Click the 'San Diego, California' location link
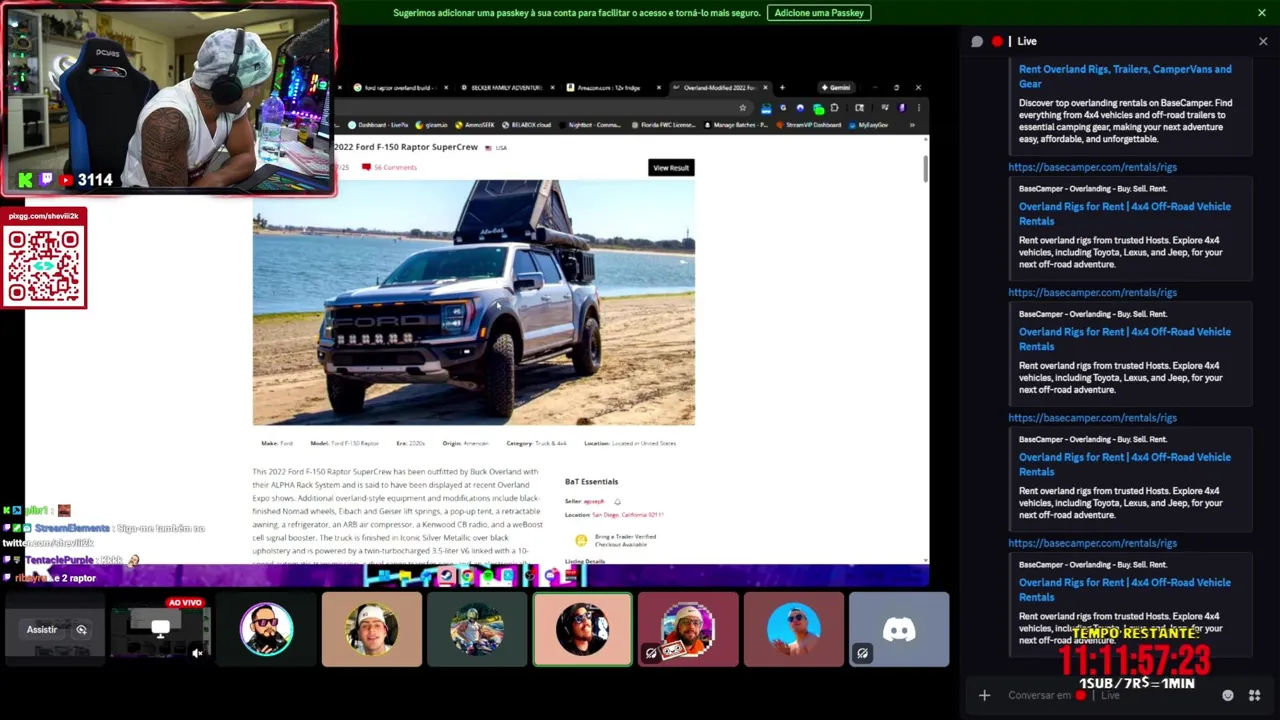1280x720 pixels. pos(628,514)
